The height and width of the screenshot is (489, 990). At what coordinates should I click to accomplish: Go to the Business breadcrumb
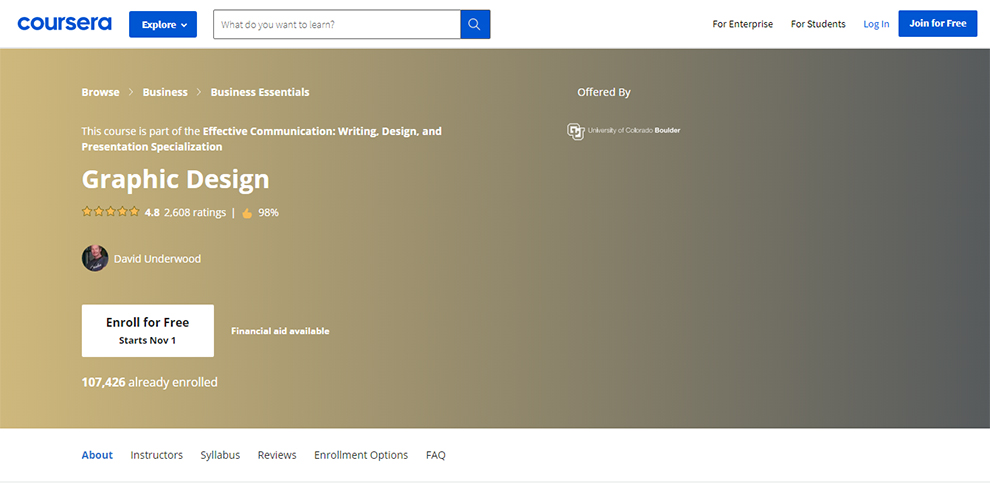pyautogui.click(x=165, y=92)
